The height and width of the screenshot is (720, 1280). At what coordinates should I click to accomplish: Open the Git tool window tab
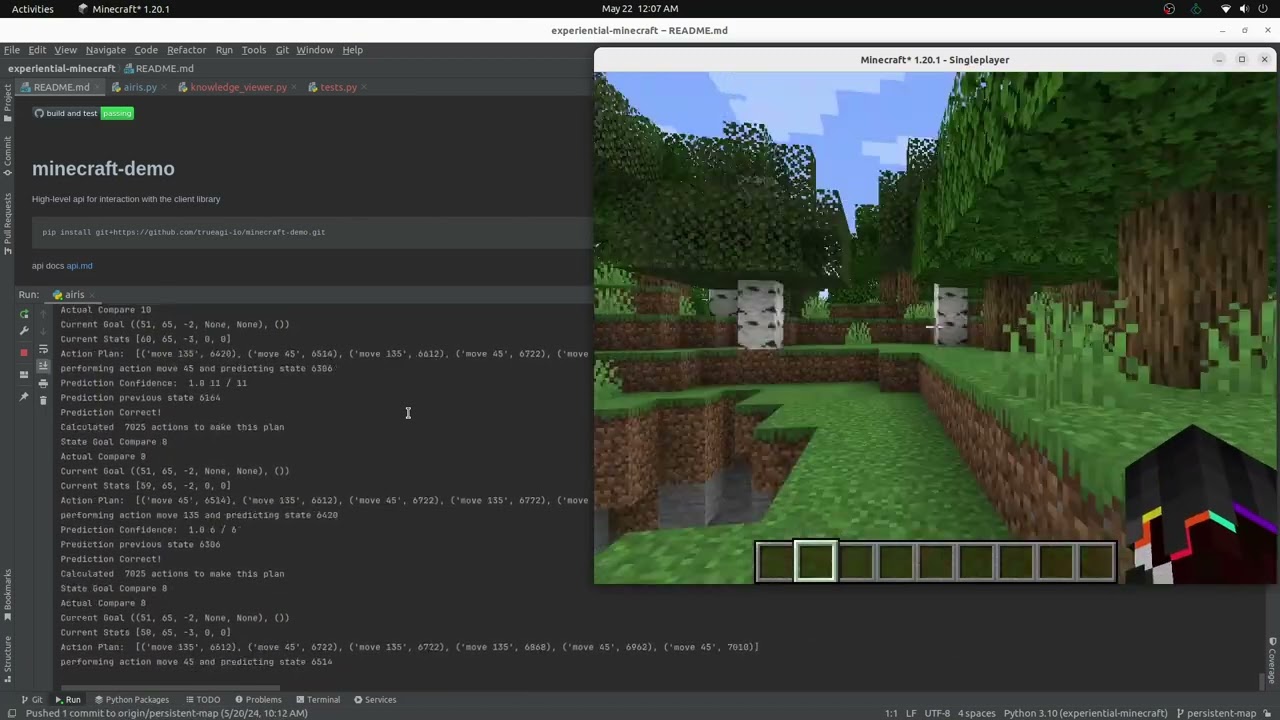[x=32, y=700]
